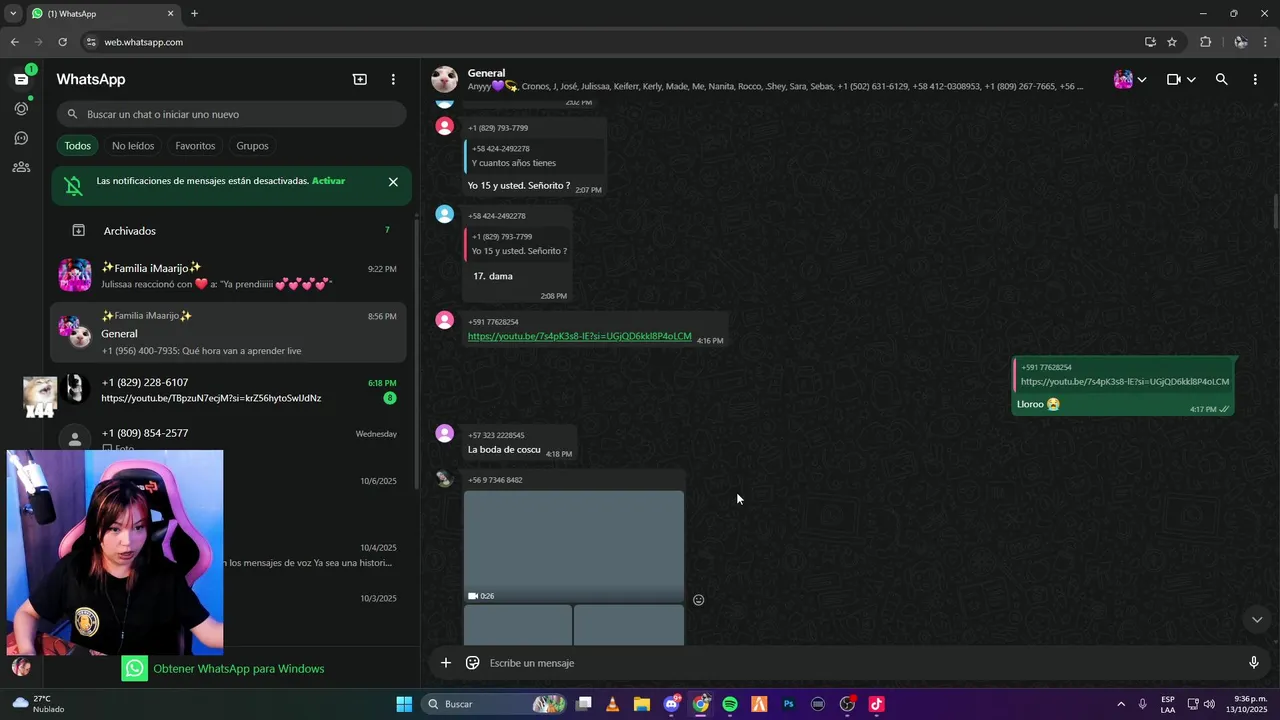Open General group info from header title

point(486,73)
